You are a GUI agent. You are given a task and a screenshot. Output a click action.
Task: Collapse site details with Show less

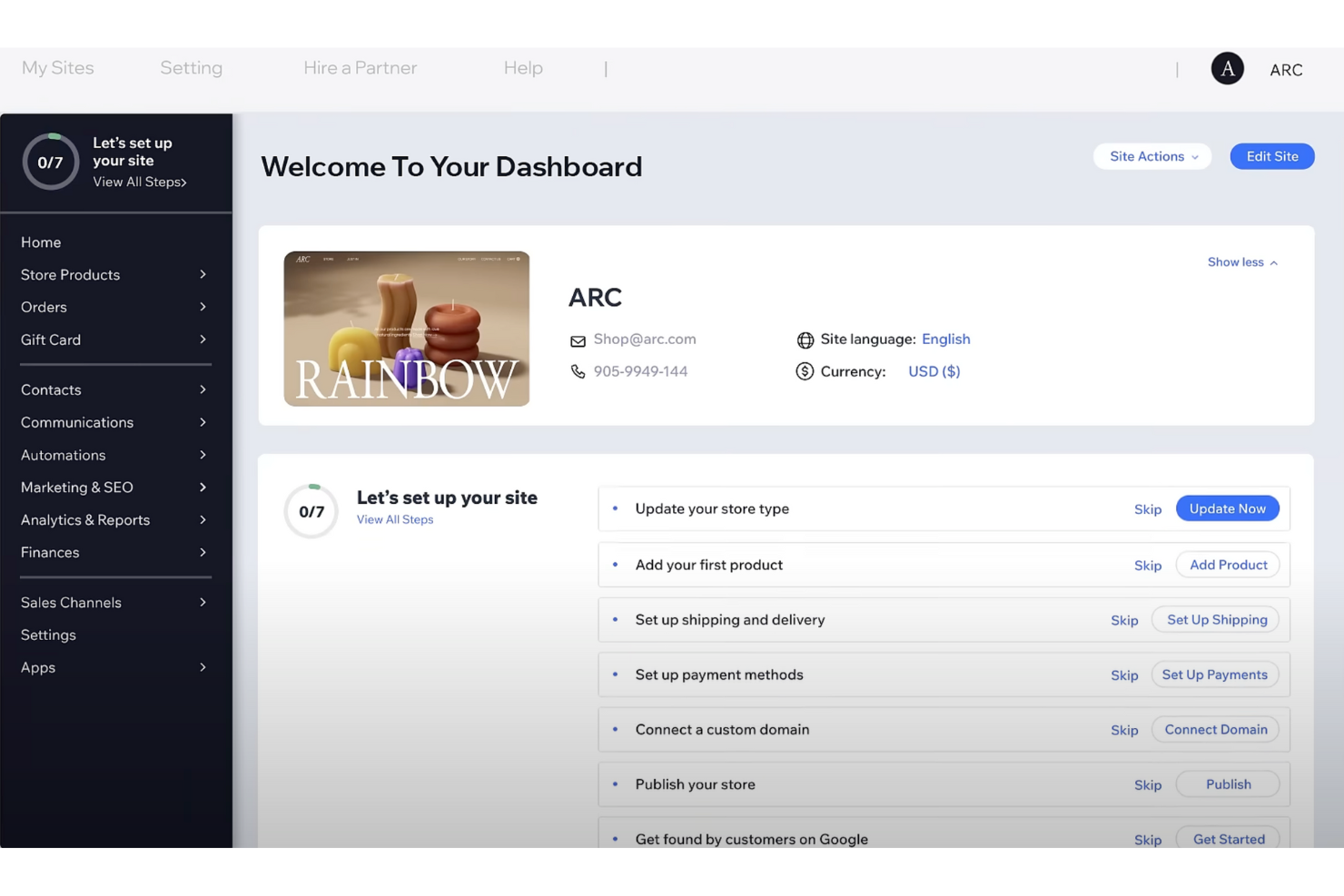[x=1241, y=262]
